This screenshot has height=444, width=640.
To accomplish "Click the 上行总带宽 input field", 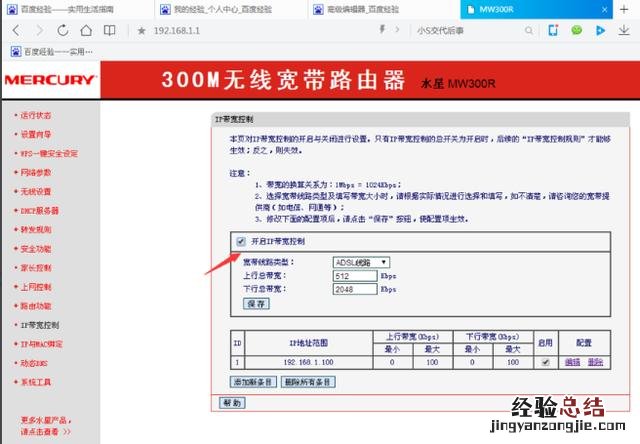I will (353, 276).
